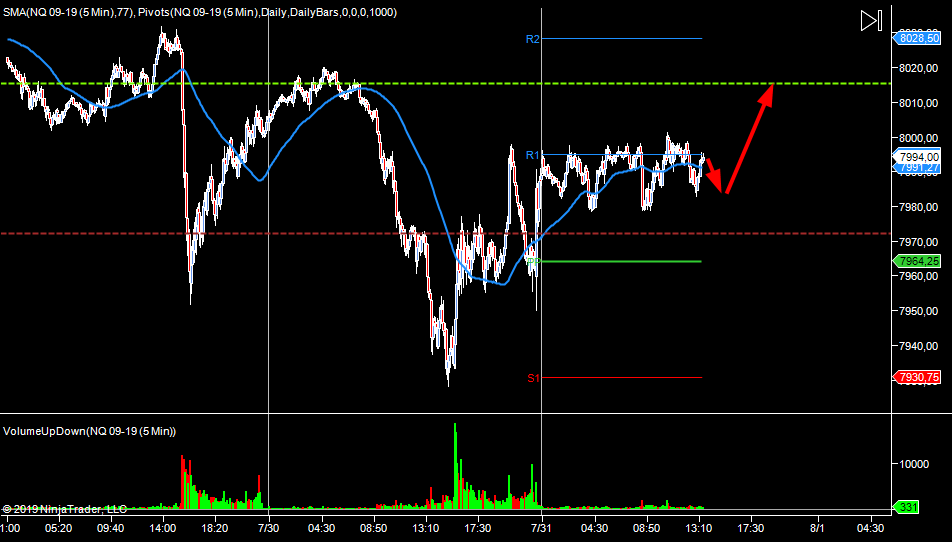Click the 2019 NinjaTrader, LLC copyright text

65,508
